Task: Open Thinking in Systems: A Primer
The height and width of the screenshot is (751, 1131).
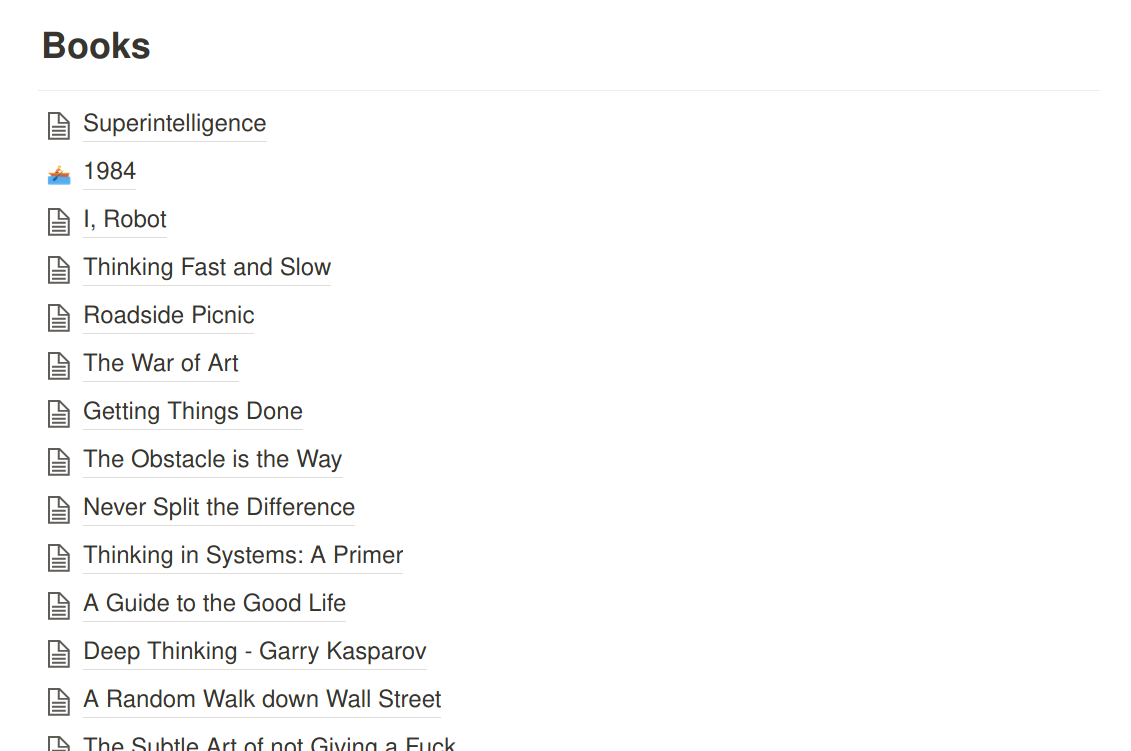Action: 243,555
